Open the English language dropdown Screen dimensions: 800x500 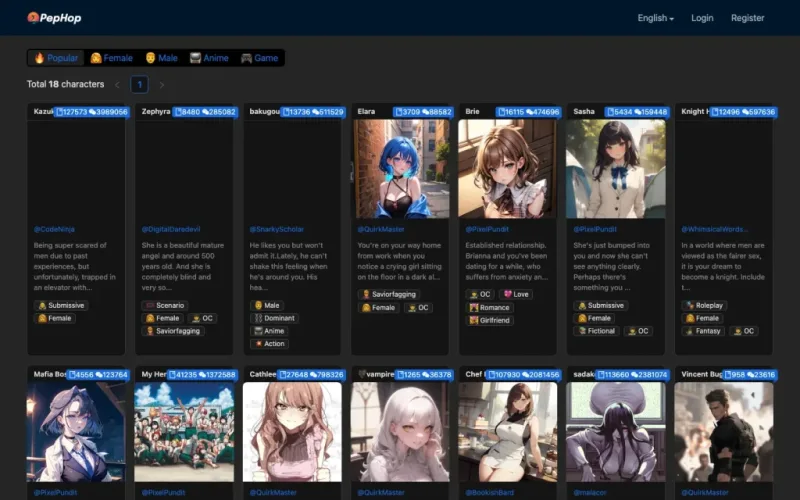655,18
